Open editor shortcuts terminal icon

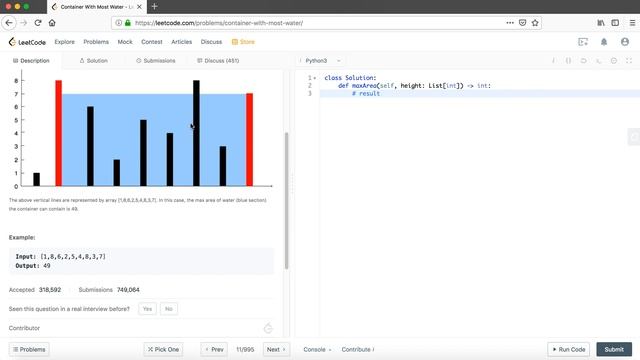[x=598, y=61]
